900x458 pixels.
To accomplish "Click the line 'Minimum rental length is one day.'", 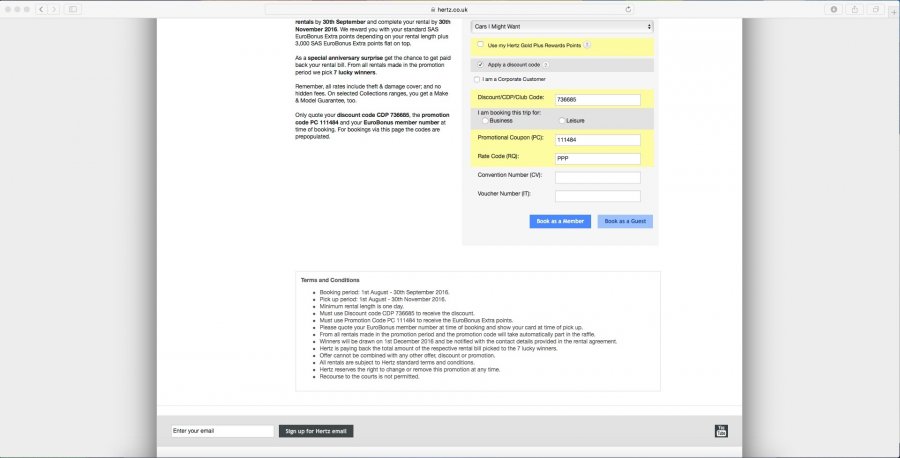I will click(362, 306).
